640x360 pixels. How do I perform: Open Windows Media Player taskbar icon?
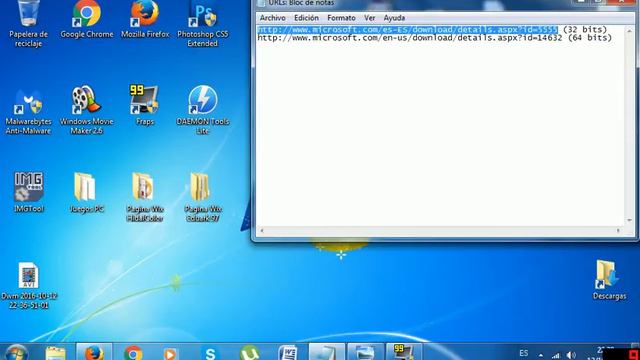point(171,353)
